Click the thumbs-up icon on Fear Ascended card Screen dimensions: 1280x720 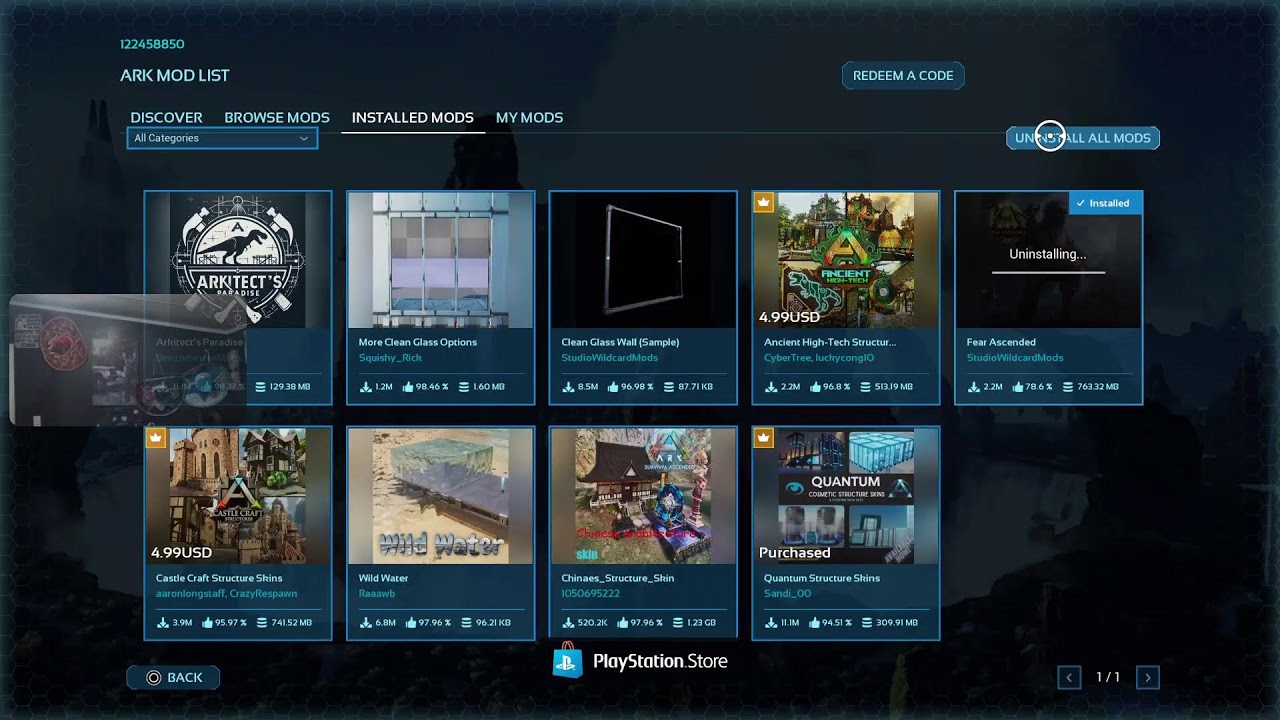(1018, 387)
